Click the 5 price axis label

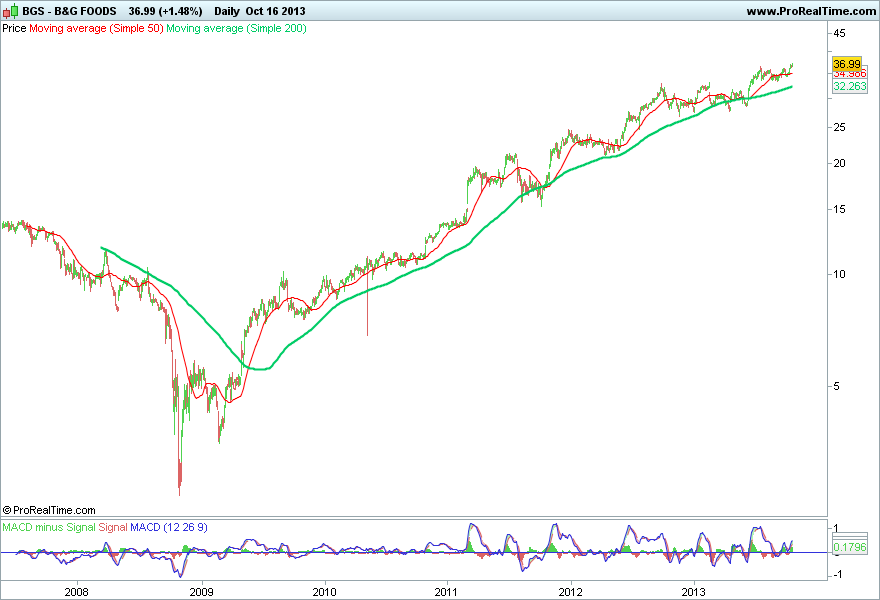836,386
